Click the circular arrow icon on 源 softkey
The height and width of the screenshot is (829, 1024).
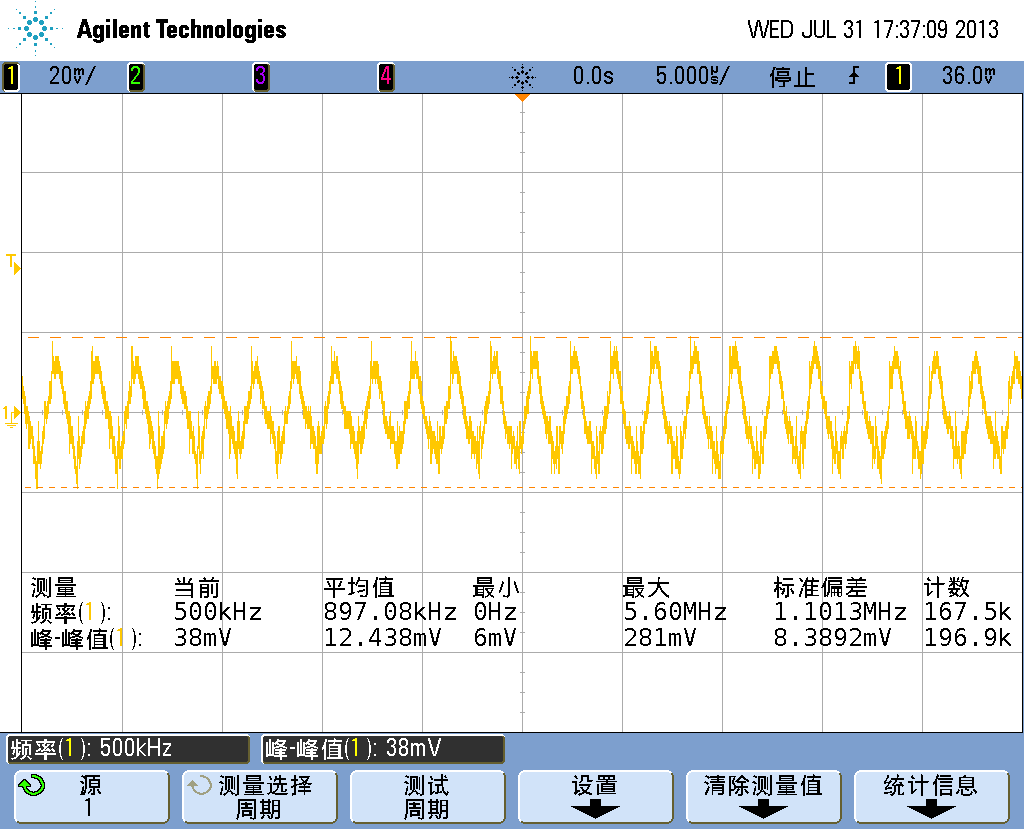click(32, 785)
